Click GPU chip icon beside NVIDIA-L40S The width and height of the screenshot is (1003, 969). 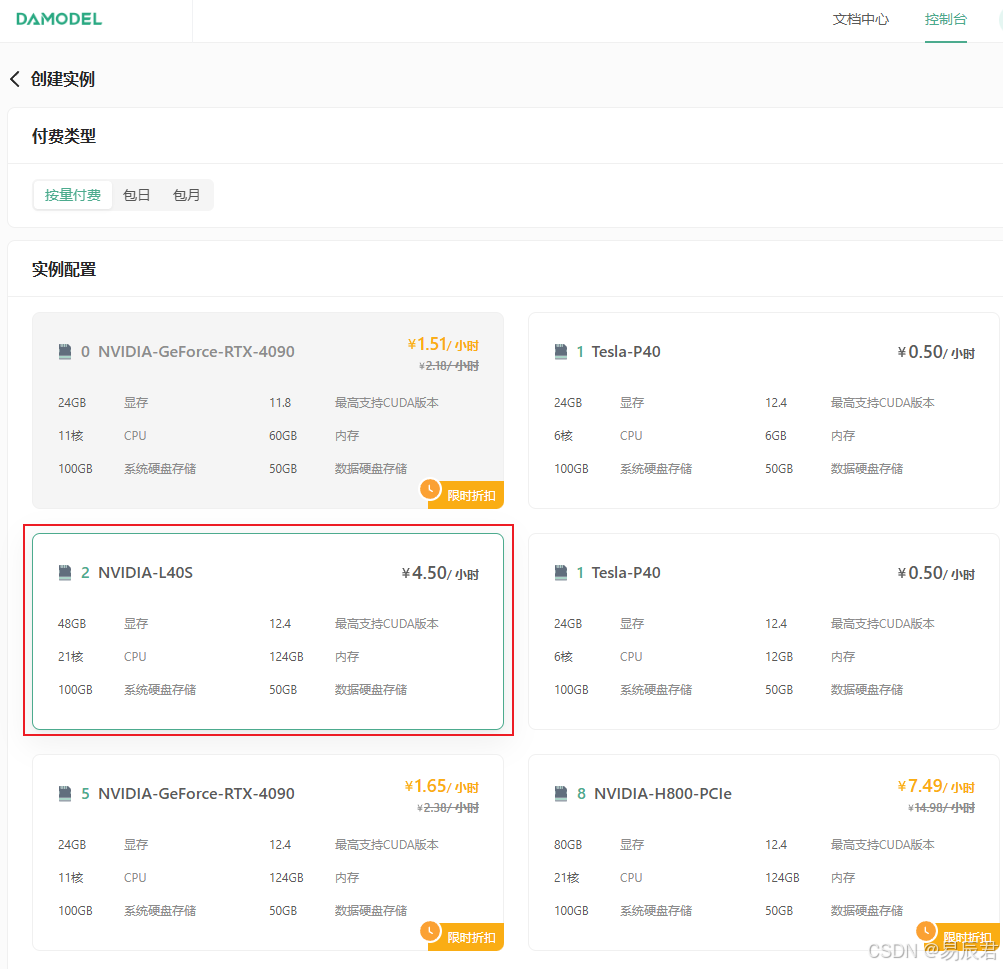point(65,572)
